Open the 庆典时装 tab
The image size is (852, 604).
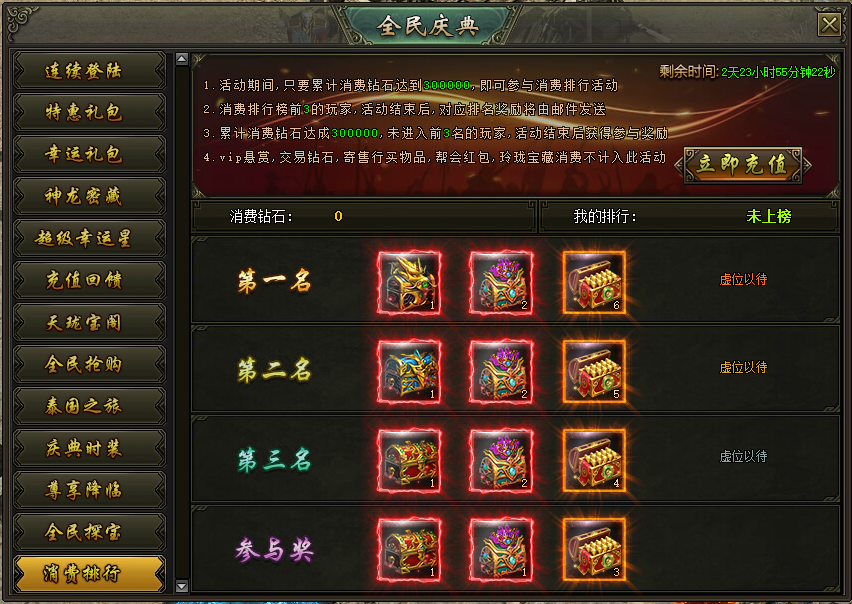[x=89, y=448]
